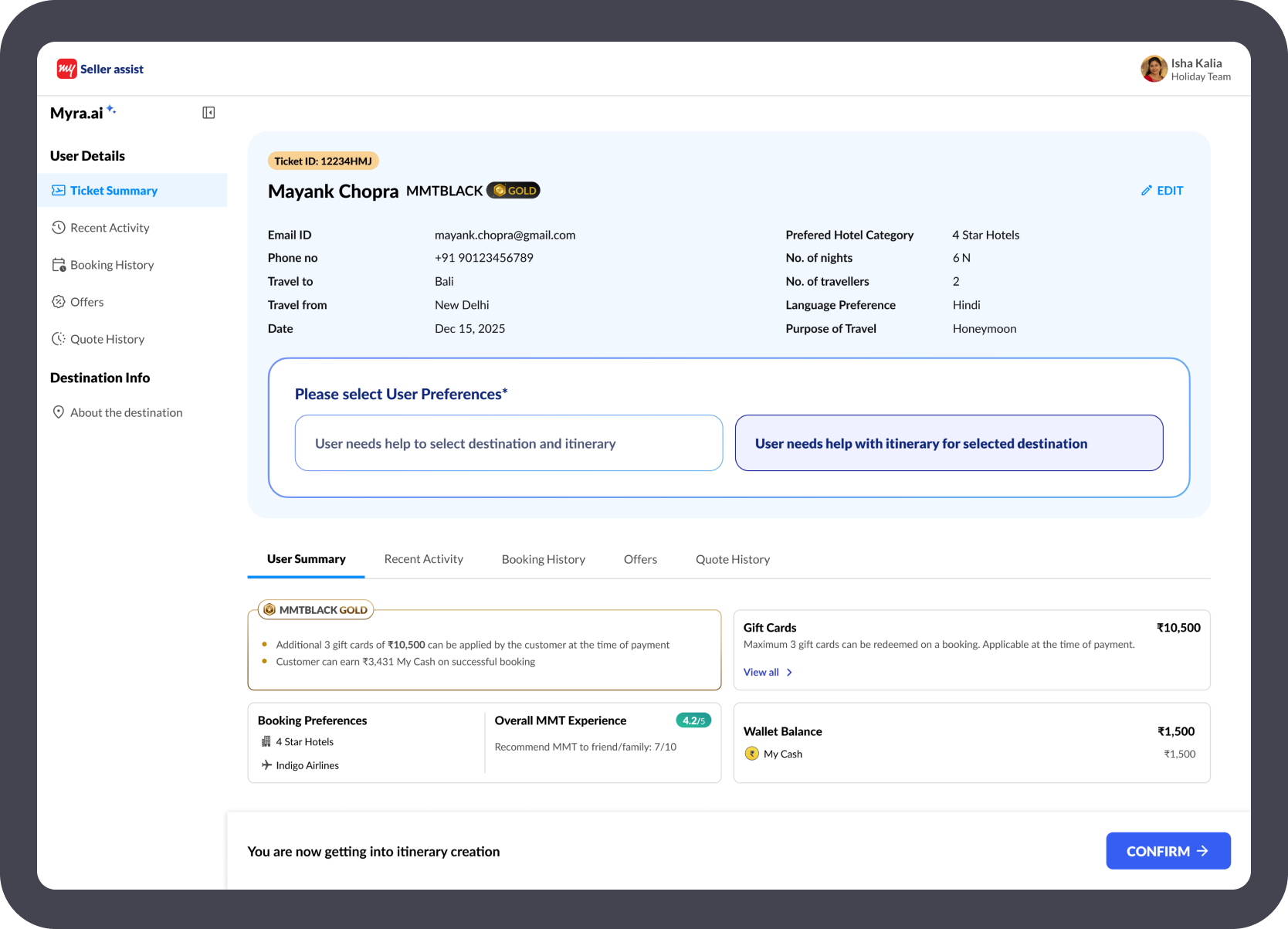
Task: Go to Ticket Summary in the sidebar
Action: pyautogui.click(x=132, y=191)
